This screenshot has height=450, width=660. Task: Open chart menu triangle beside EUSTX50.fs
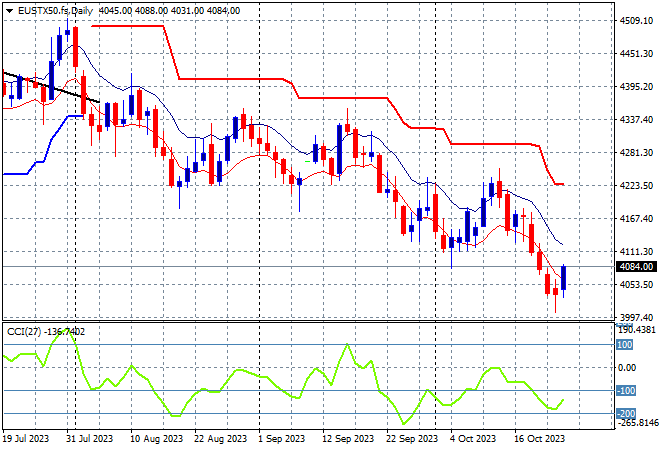coord(9,11)
